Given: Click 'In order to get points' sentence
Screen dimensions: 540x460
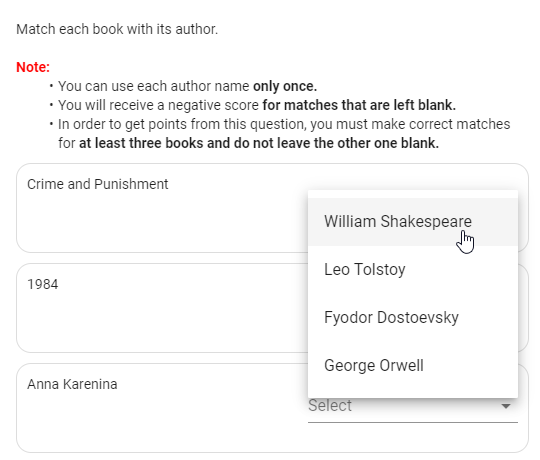Looking at the screenshot, I should [x=284, y=134].
